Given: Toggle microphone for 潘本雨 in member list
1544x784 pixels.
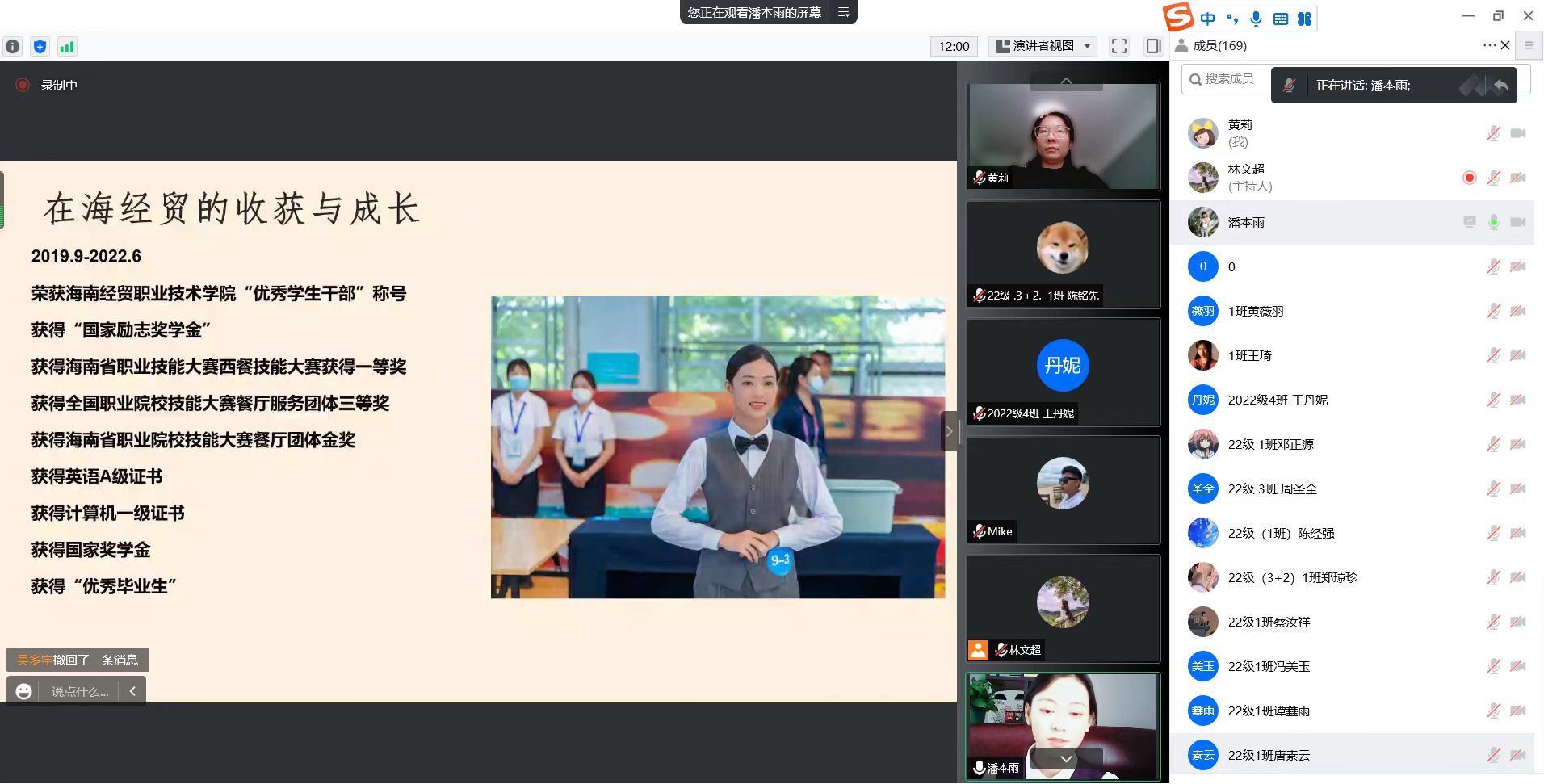Looking at the screenshot, I should click(x=1493, y=222).
